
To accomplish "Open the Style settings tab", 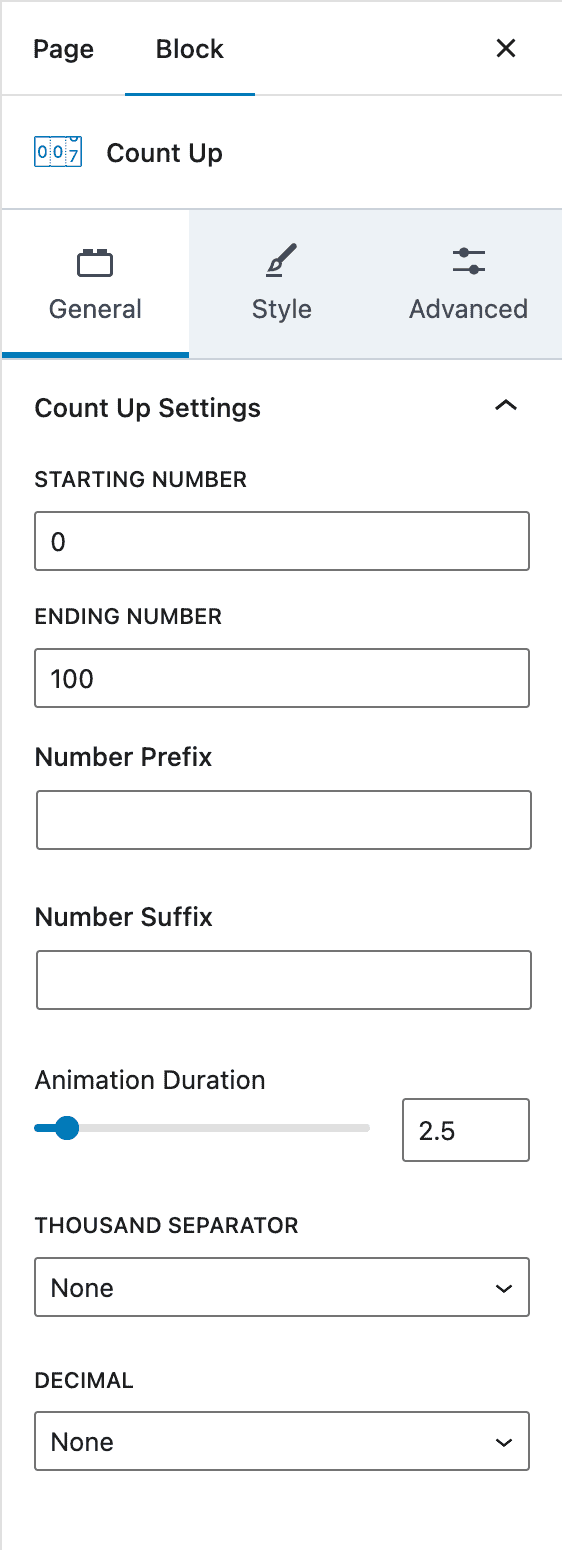I will 282,284.
